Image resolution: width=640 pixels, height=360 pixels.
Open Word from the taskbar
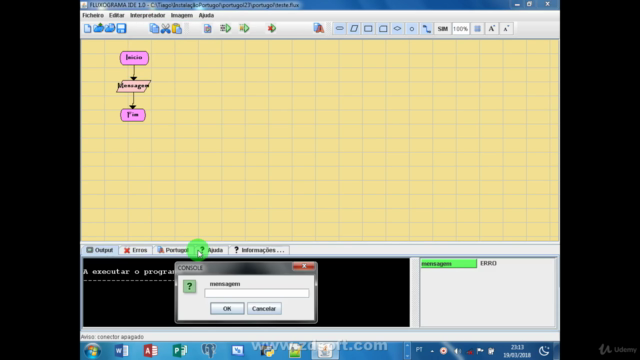point(121,351)
